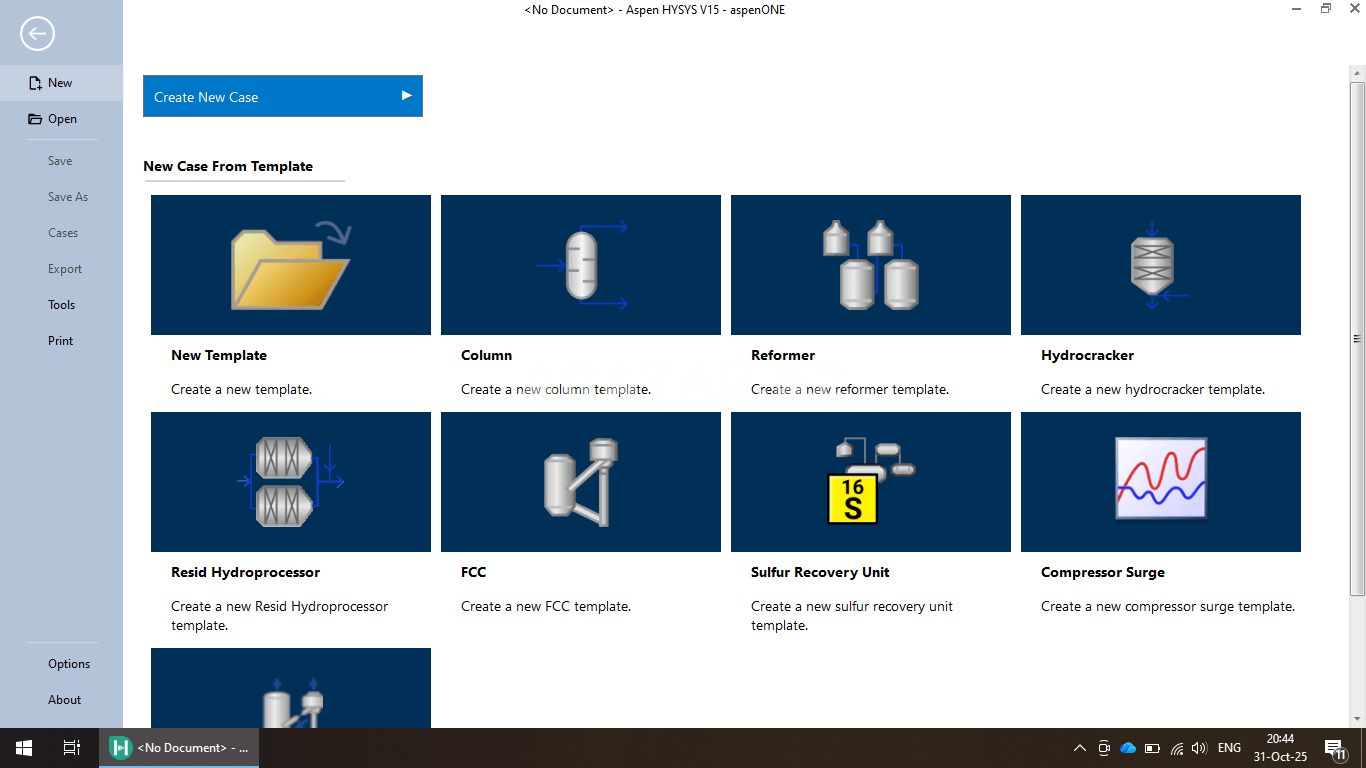Select the Compressor Surge chart icon
Viewport: 1366px width, 768px height.
point(1160,482)
